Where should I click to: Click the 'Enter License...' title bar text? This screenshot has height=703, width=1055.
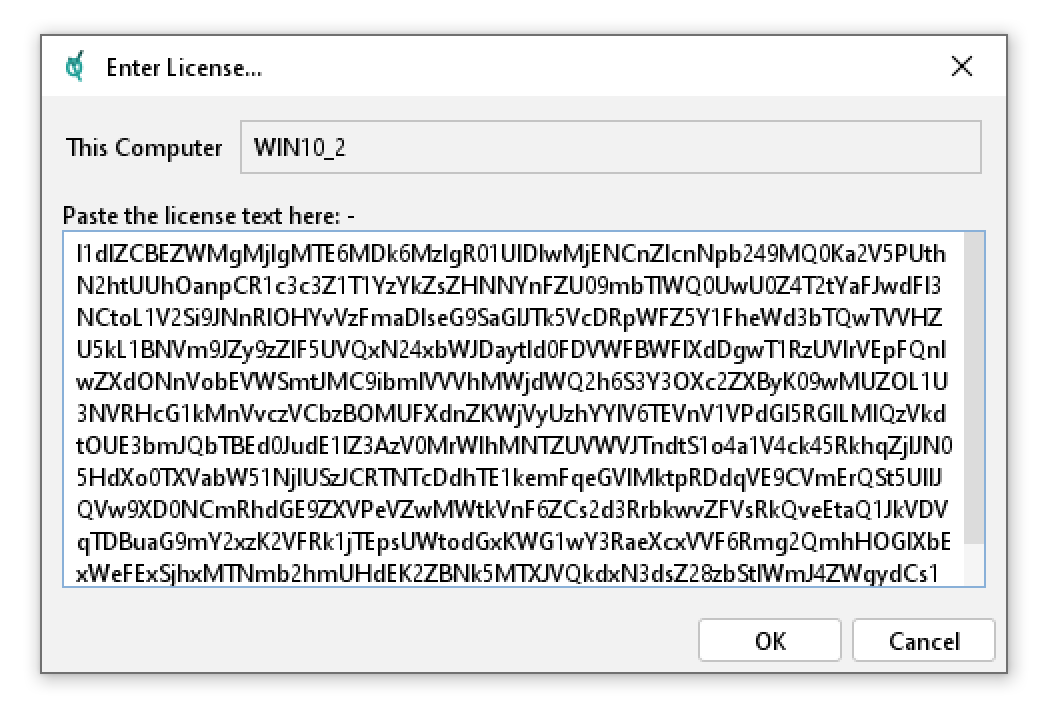[x=184, y=68]
